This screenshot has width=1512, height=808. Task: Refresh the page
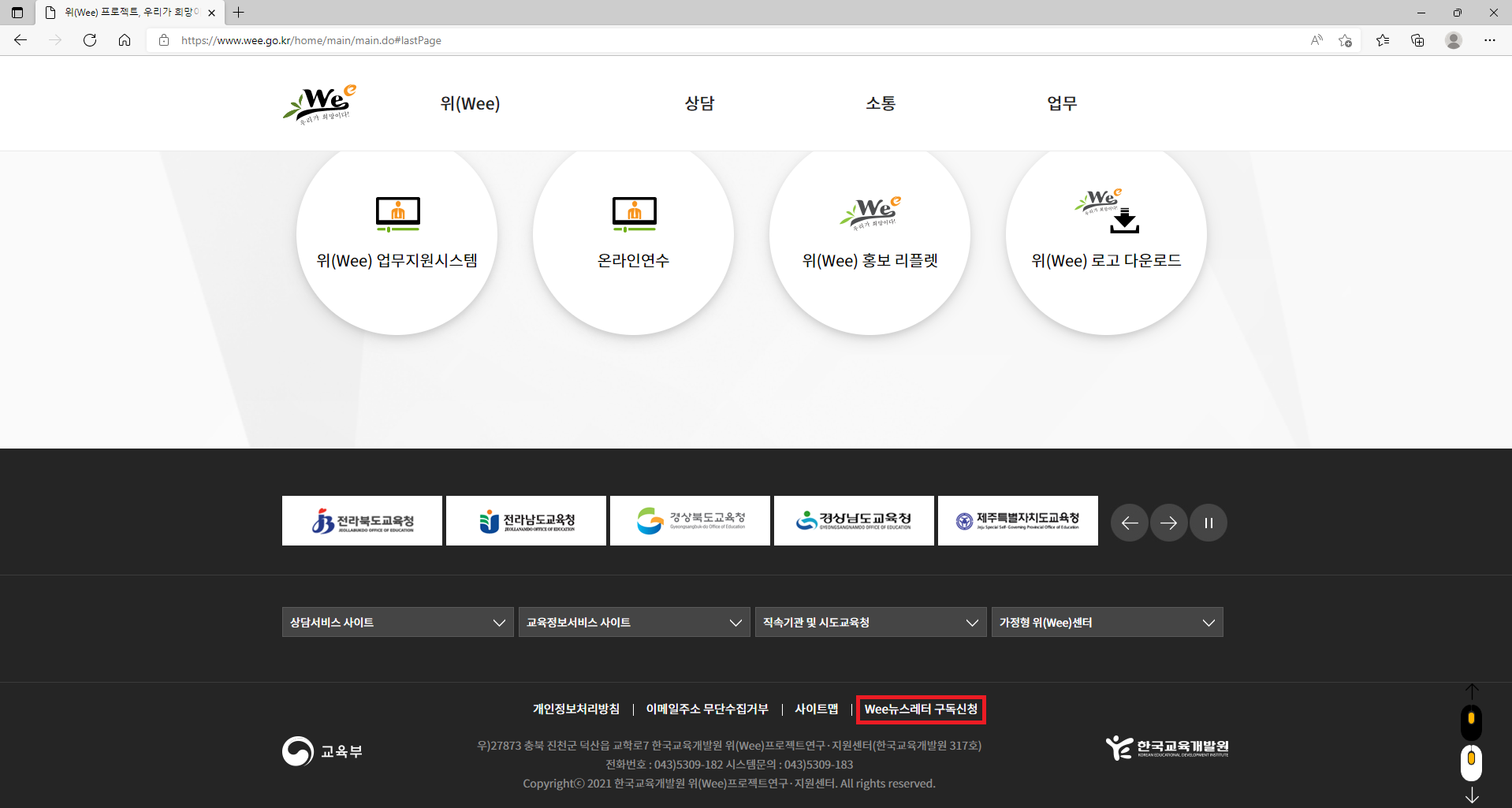(x=90, y=40)
